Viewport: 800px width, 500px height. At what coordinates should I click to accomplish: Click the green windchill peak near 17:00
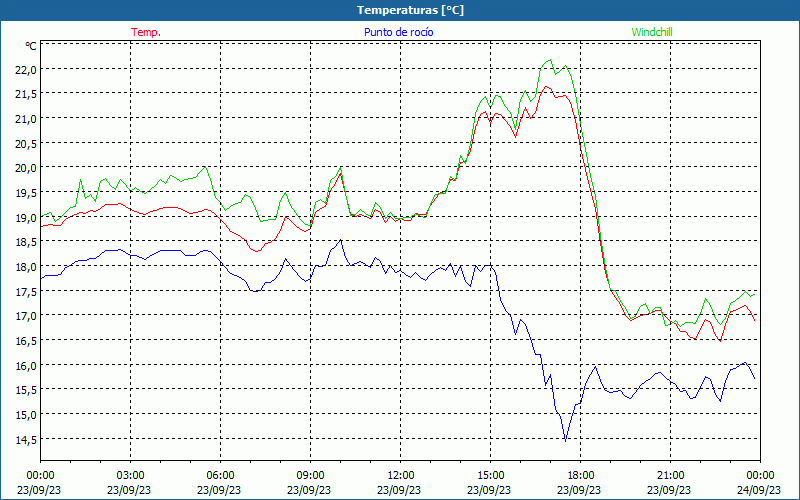click(x=550, y=60)
